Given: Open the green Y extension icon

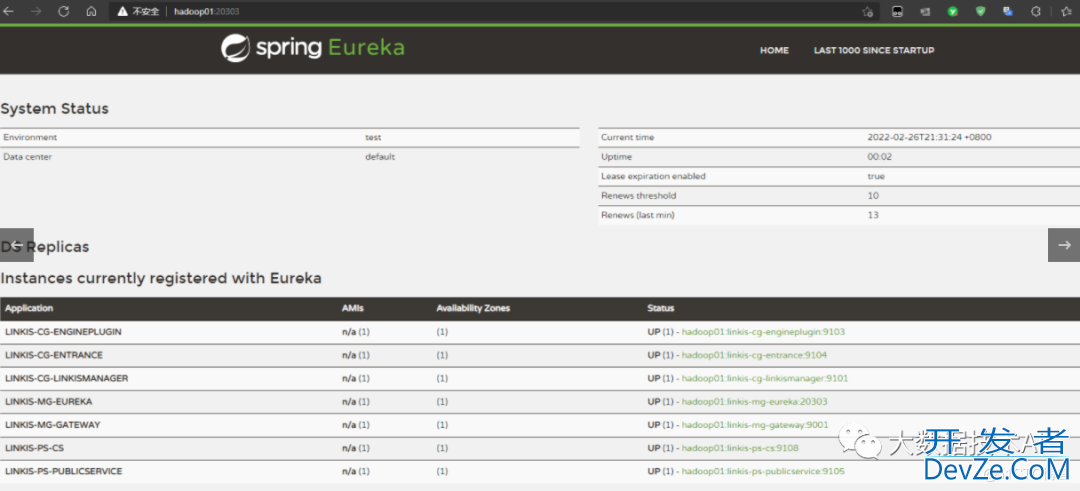Looking at the screenshot, I should click(x=953, y=12).
